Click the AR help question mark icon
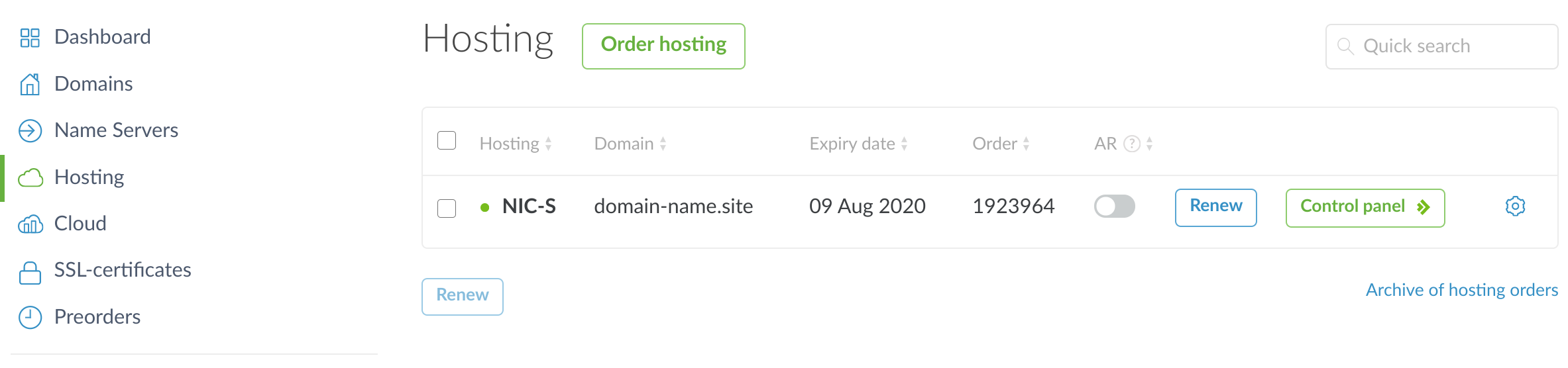 1132,144
